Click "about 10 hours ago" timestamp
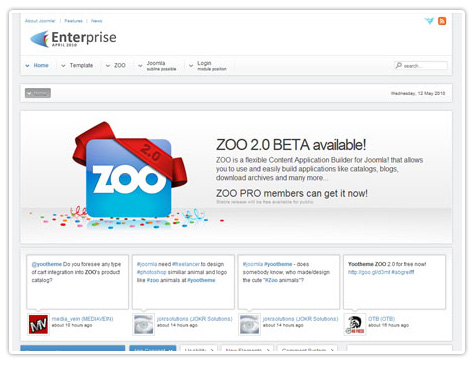Viewport: 475px width, 365px height. click(x=72, y=325)
